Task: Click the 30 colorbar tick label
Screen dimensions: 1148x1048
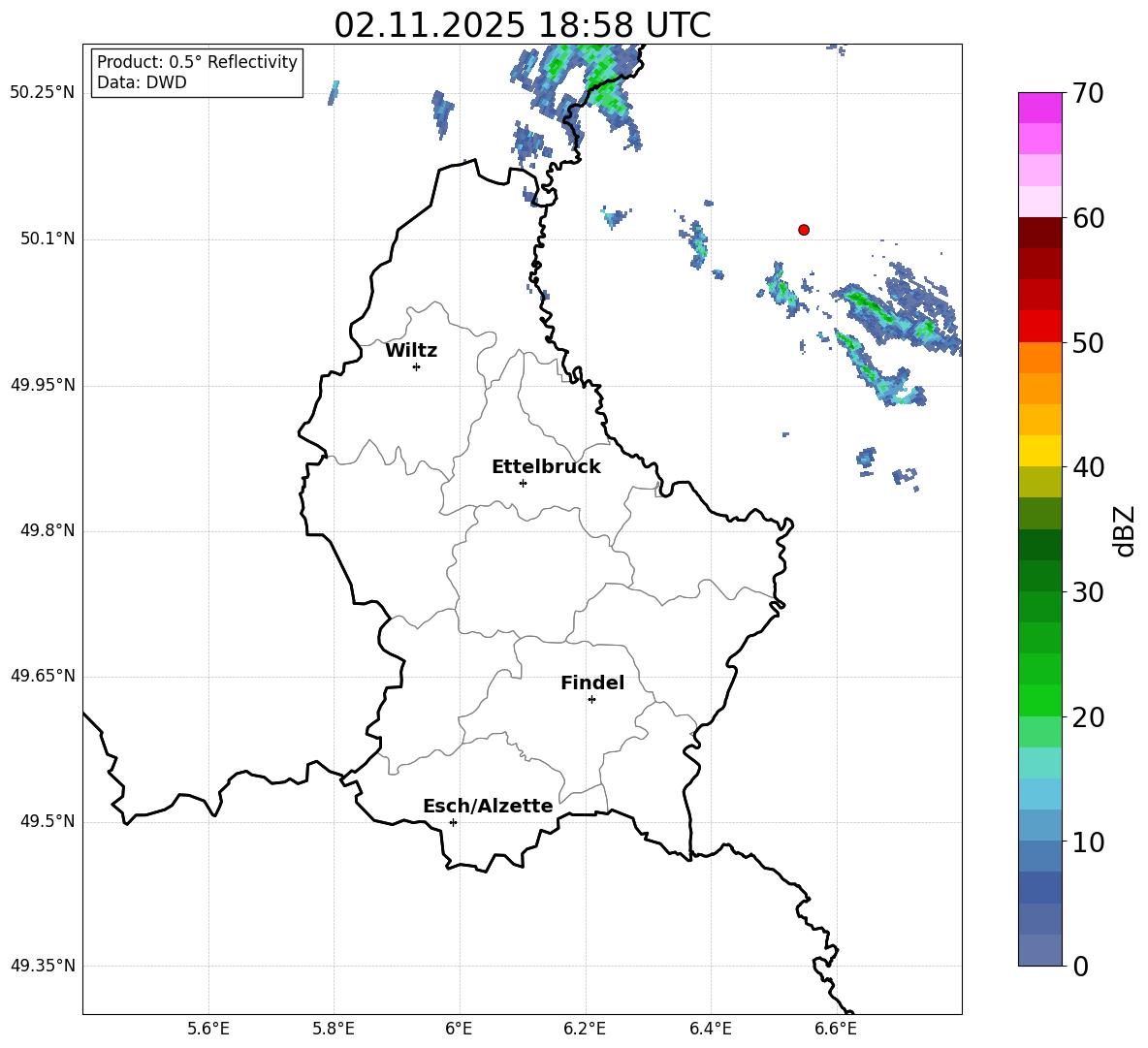Action: (x=1088, y=592)
